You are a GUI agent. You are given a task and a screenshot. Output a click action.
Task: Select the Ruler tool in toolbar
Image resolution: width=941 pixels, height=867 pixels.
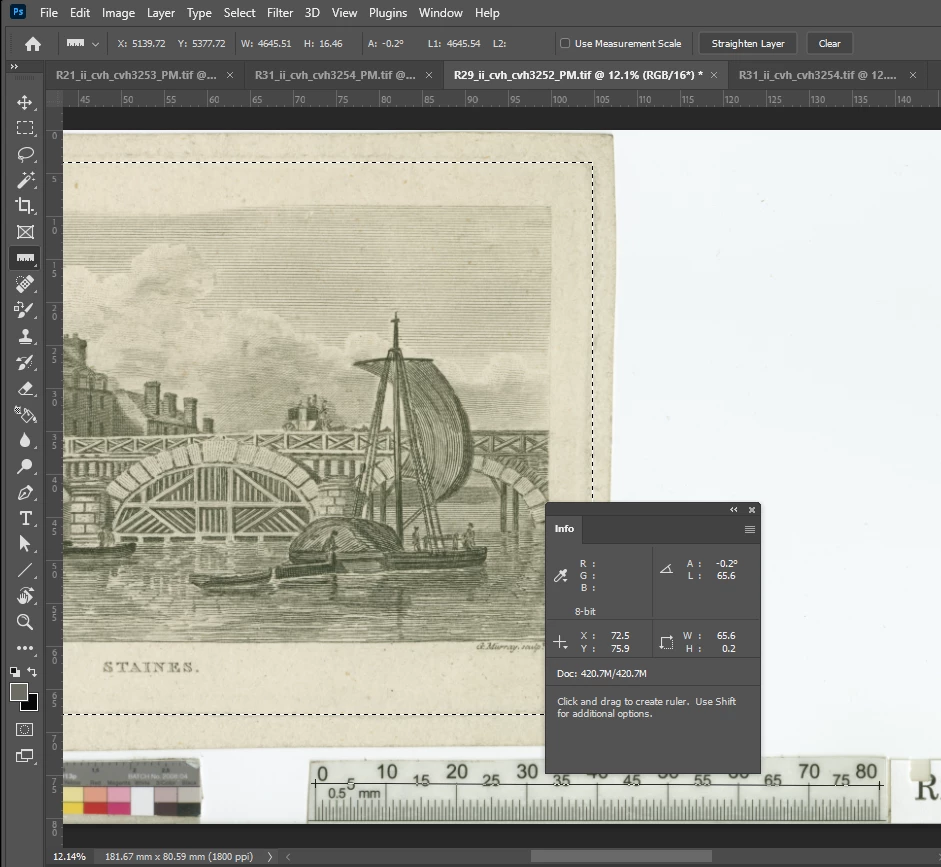[25, 258]
